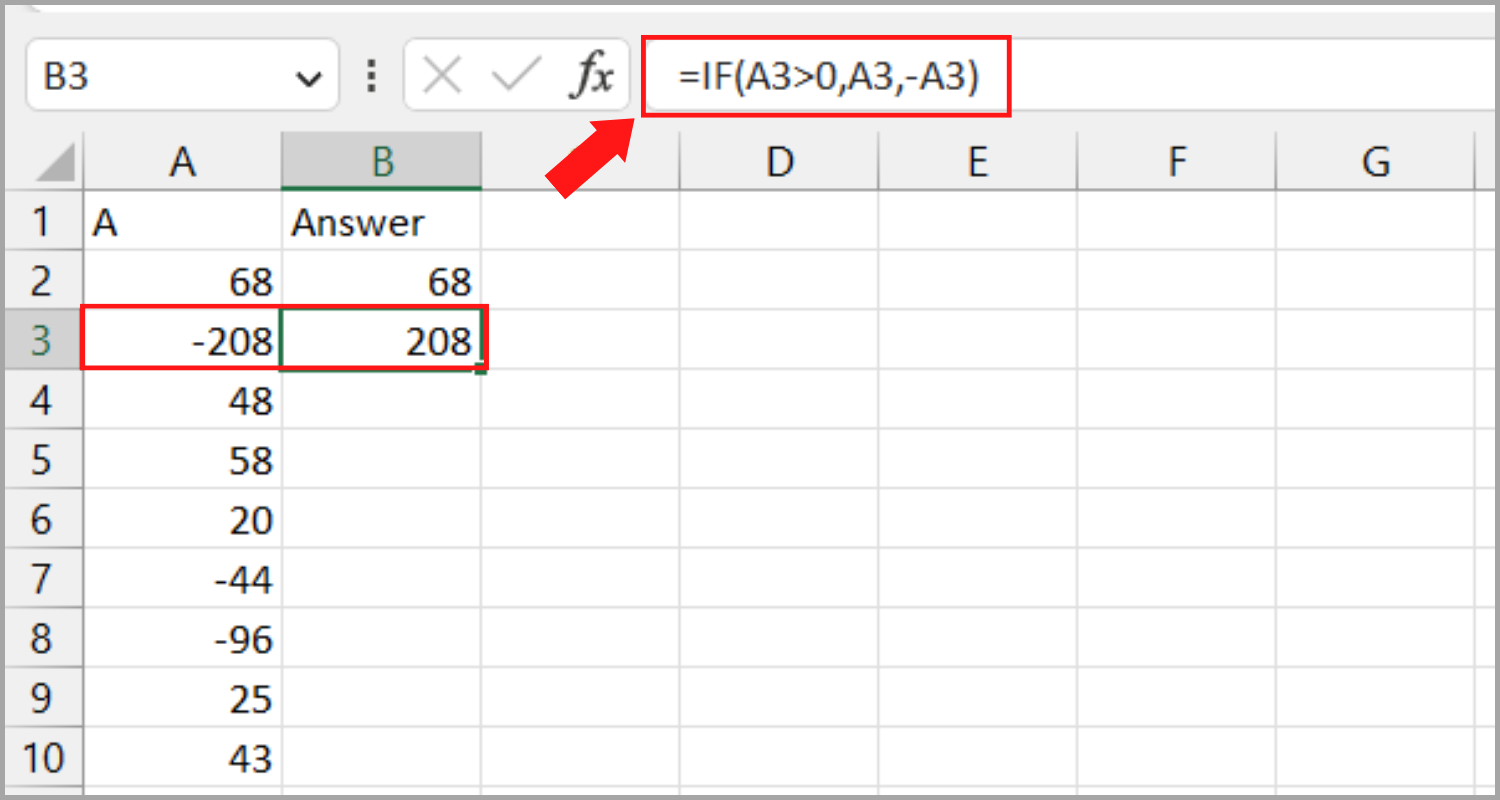Click the Name Box showing B3
This screenshot has height=800, width=1500.
coord(182,75)
